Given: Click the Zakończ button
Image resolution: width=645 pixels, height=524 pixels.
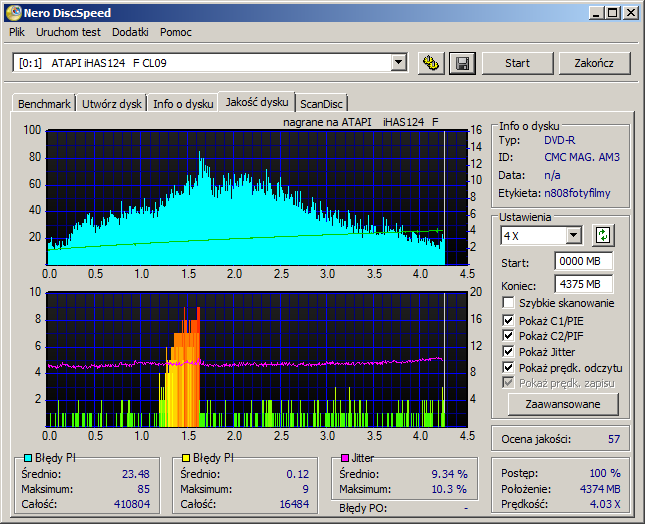Looking at the screenshot, I should click(594, 63).
